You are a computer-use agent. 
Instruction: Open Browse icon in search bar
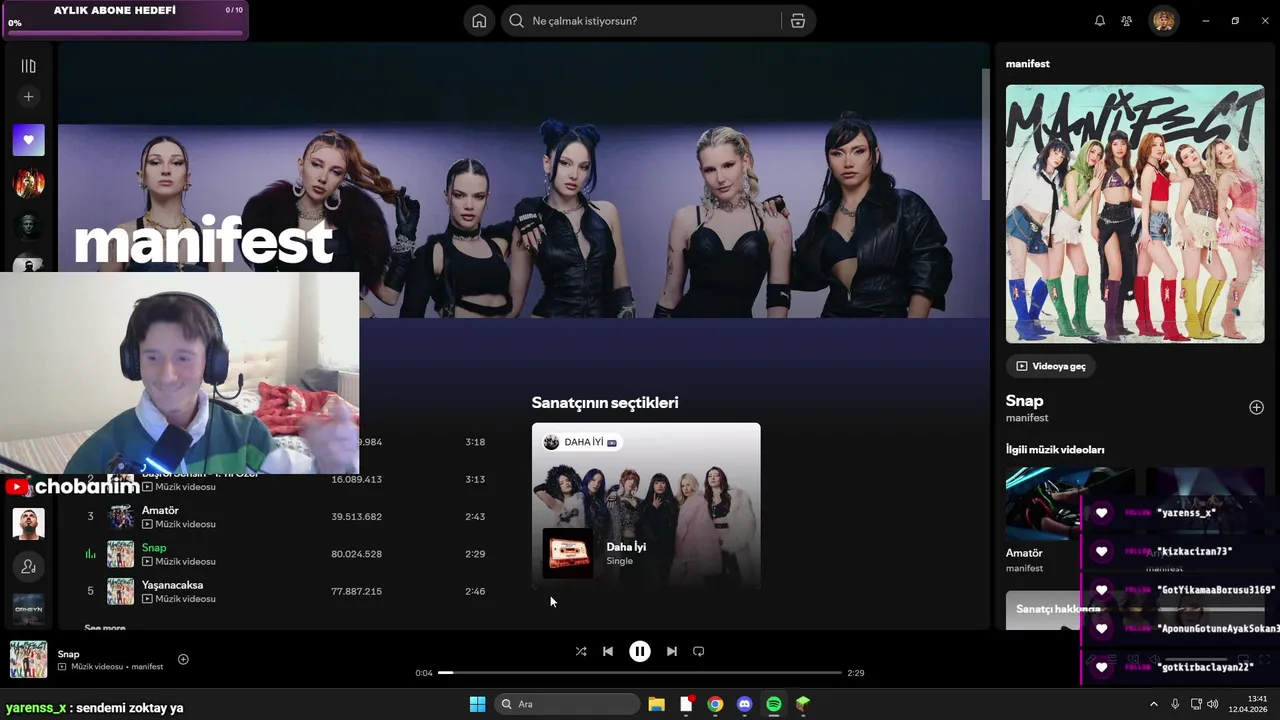pyautogui.click(x=798, y=21)
